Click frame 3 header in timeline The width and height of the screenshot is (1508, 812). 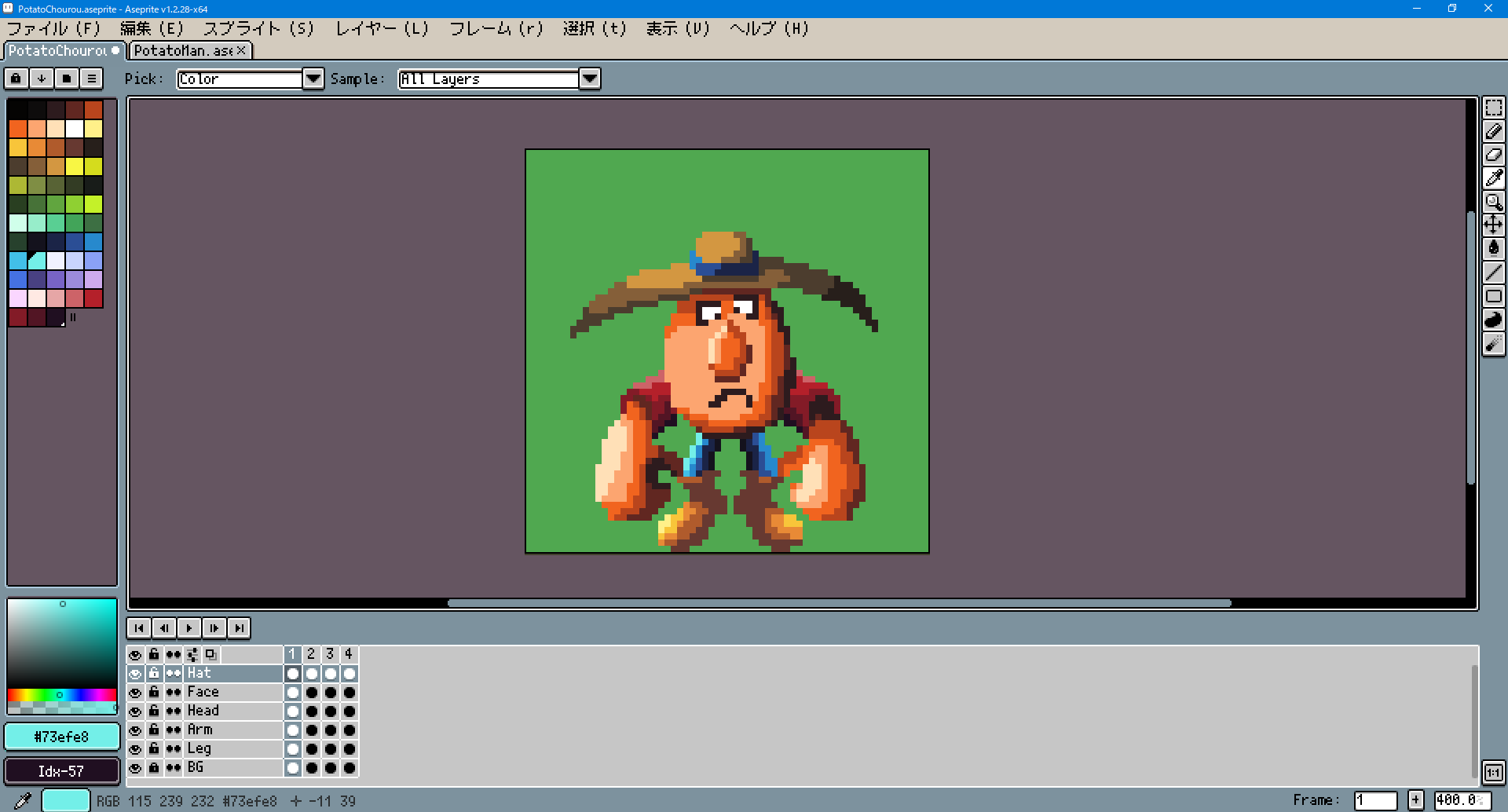(330, 654)
